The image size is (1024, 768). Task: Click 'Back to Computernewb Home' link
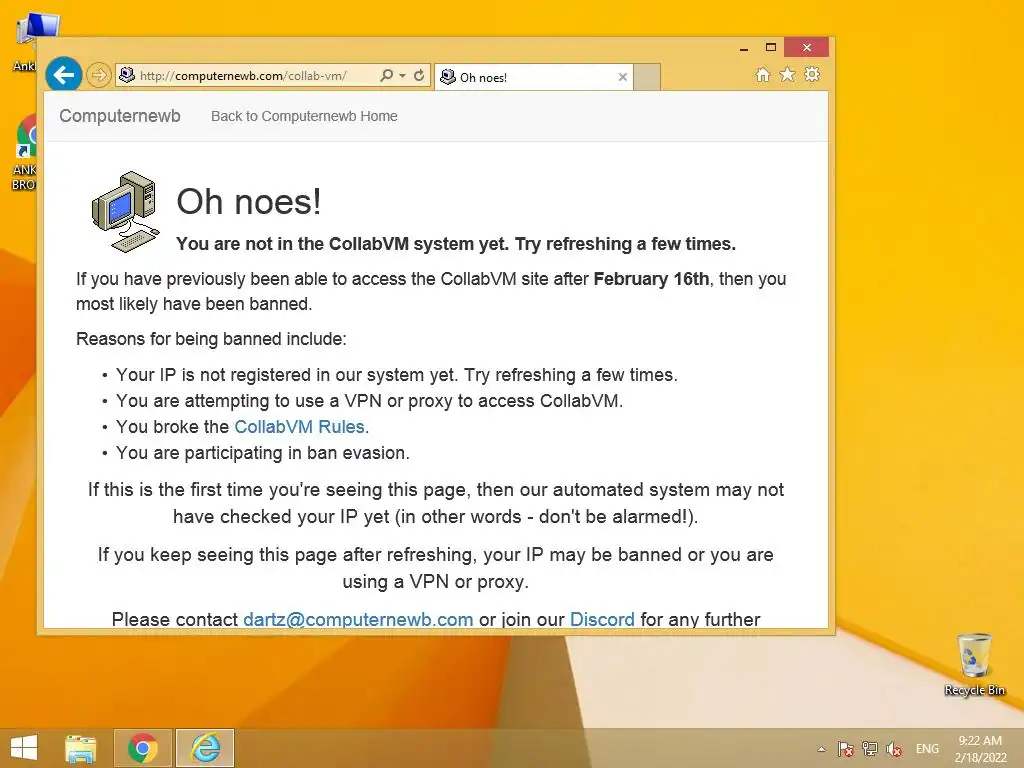point(304,116)
